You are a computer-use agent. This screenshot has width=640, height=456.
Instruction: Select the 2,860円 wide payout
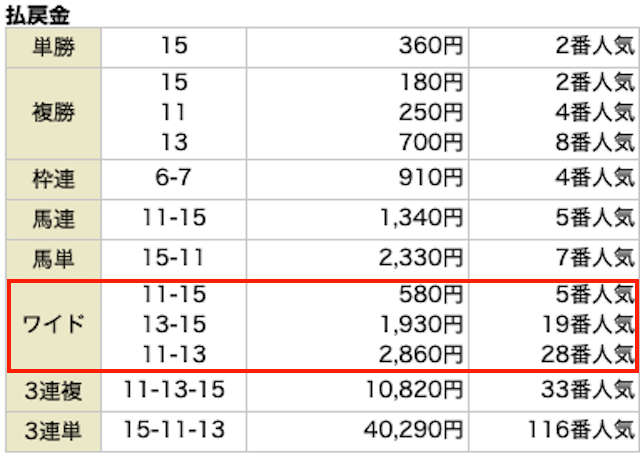pos(421,354)
